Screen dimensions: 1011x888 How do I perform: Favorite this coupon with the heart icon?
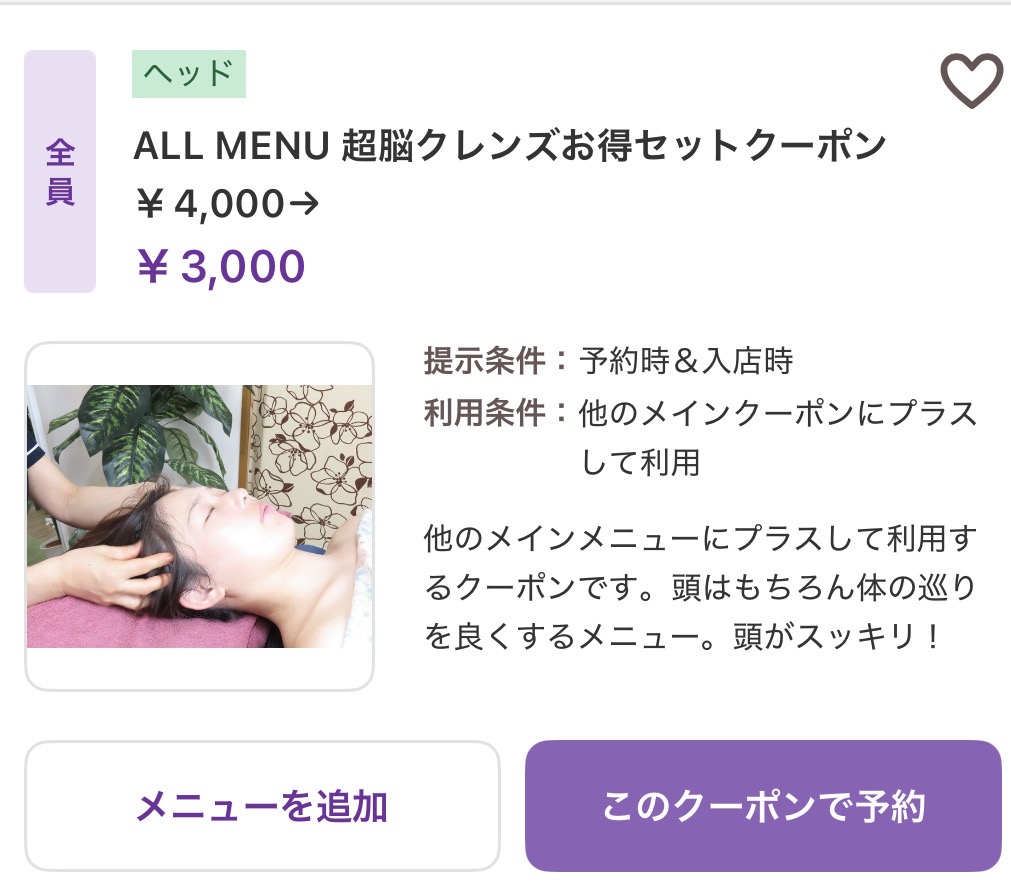pyautogui.click(x=970, y=80)
